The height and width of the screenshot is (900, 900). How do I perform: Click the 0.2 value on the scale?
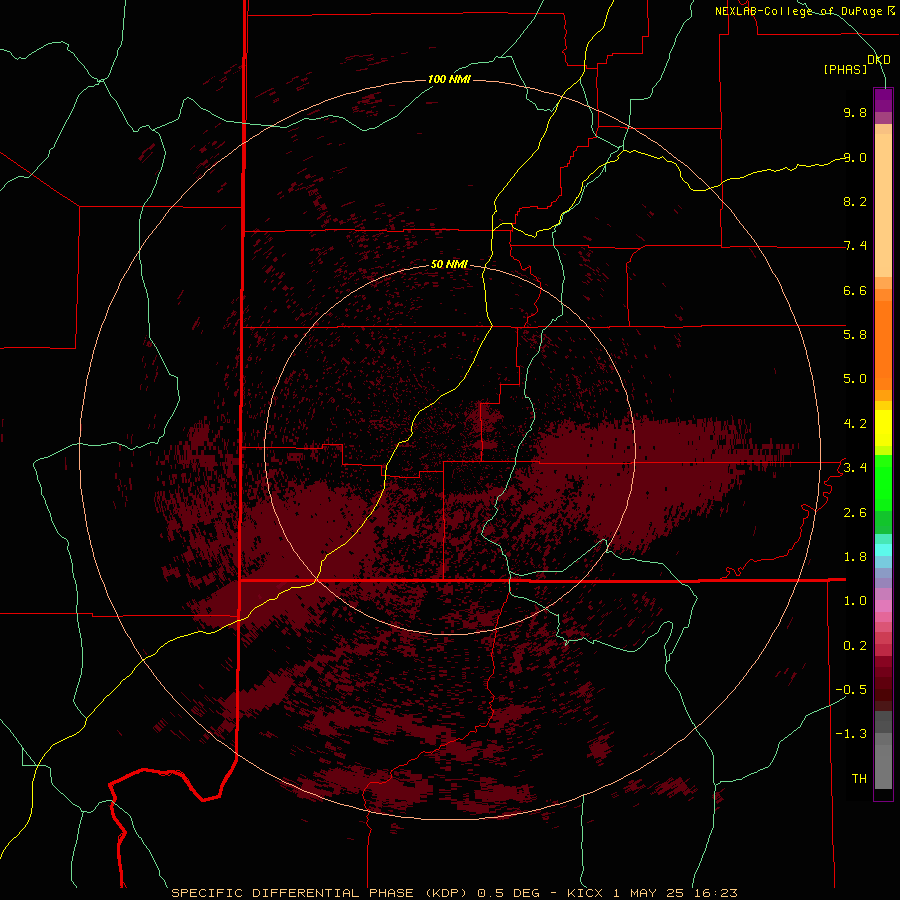click(x=855, y=645)
